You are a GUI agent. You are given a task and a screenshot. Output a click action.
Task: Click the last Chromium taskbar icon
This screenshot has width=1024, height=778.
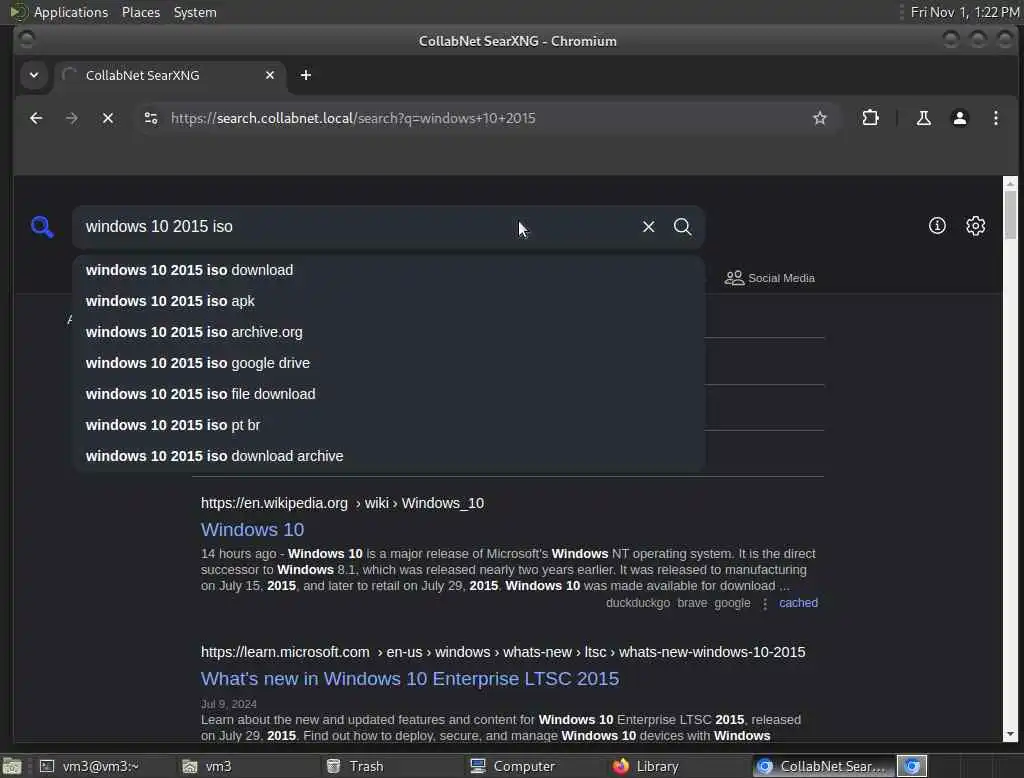912,766
